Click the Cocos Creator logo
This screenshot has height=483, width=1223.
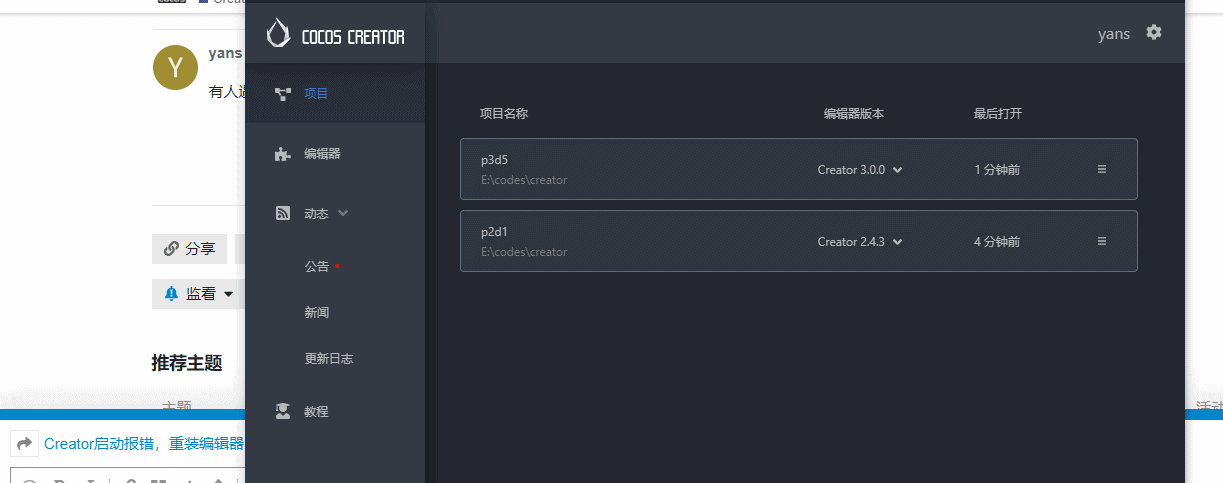tap(335, 34)
